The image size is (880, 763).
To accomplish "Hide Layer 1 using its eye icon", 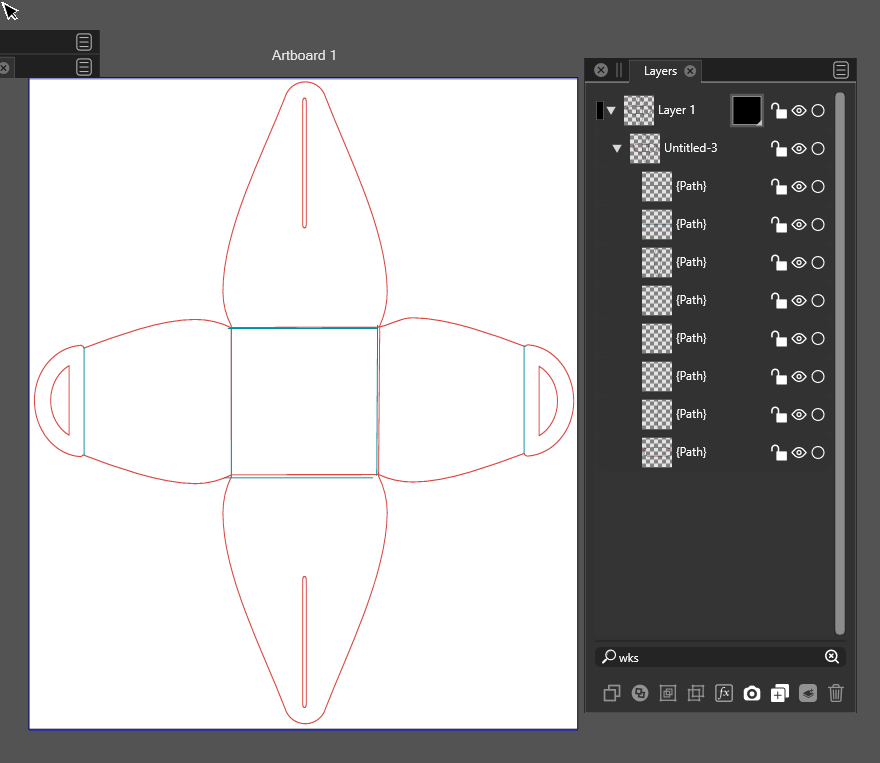I will click(x=799, y=111).
